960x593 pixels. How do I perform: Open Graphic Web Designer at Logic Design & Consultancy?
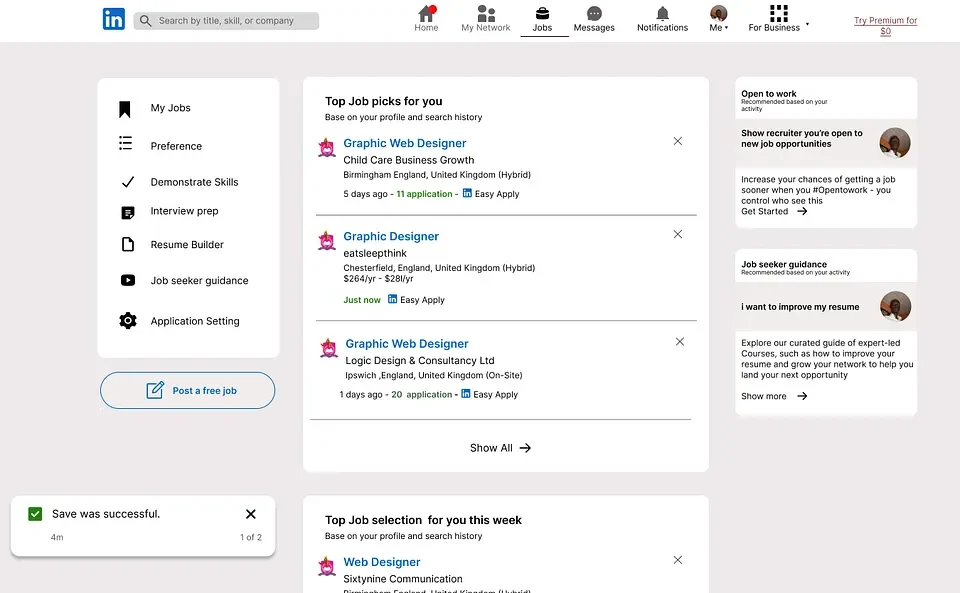pos(407,344)
